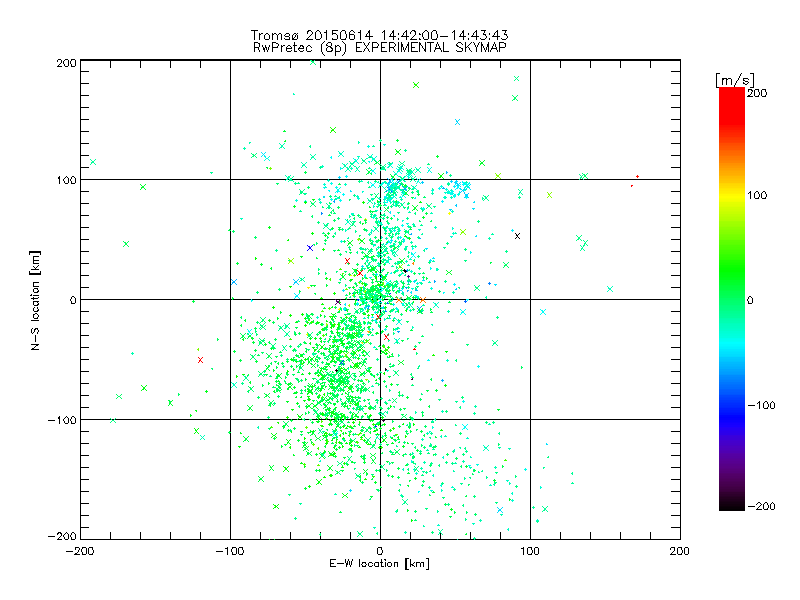Click the y-axis tick label 0

coord(73,300)
